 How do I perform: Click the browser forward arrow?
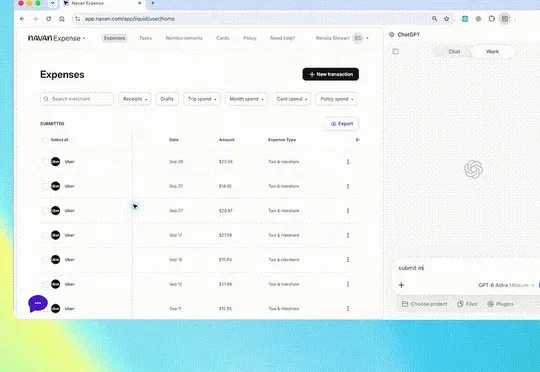(35, 19)
